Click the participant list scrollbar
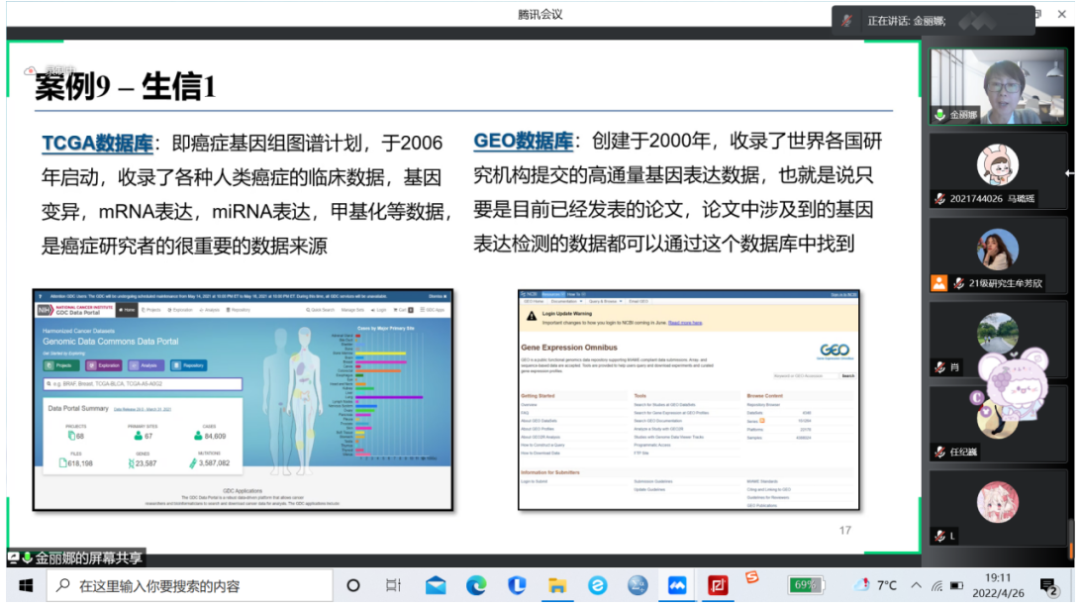Image resolution: width=1080 pixels, height=608 pixels. pos(1071,538)
